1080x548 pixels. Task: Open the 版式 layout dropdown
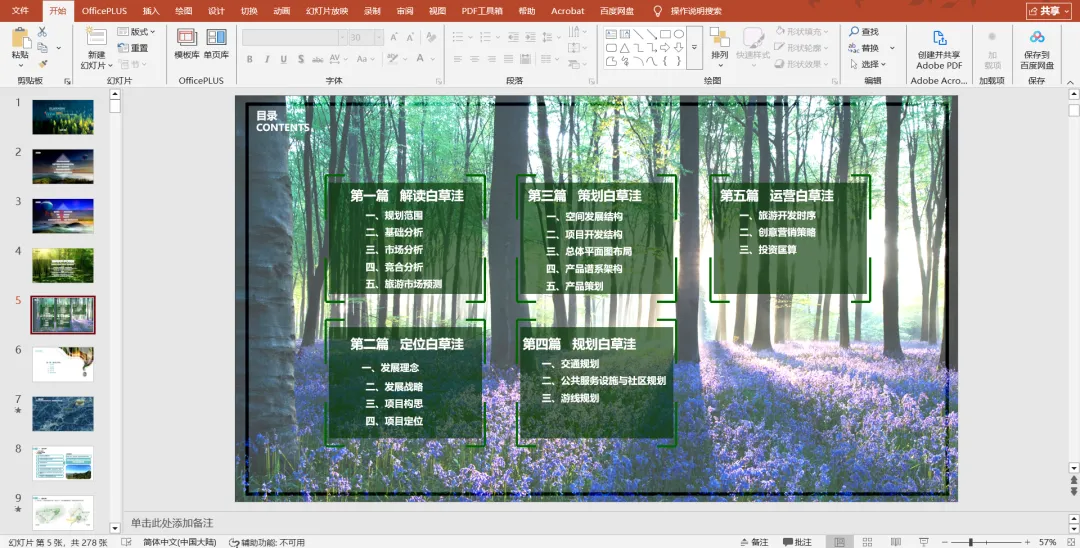click(136, 32)
